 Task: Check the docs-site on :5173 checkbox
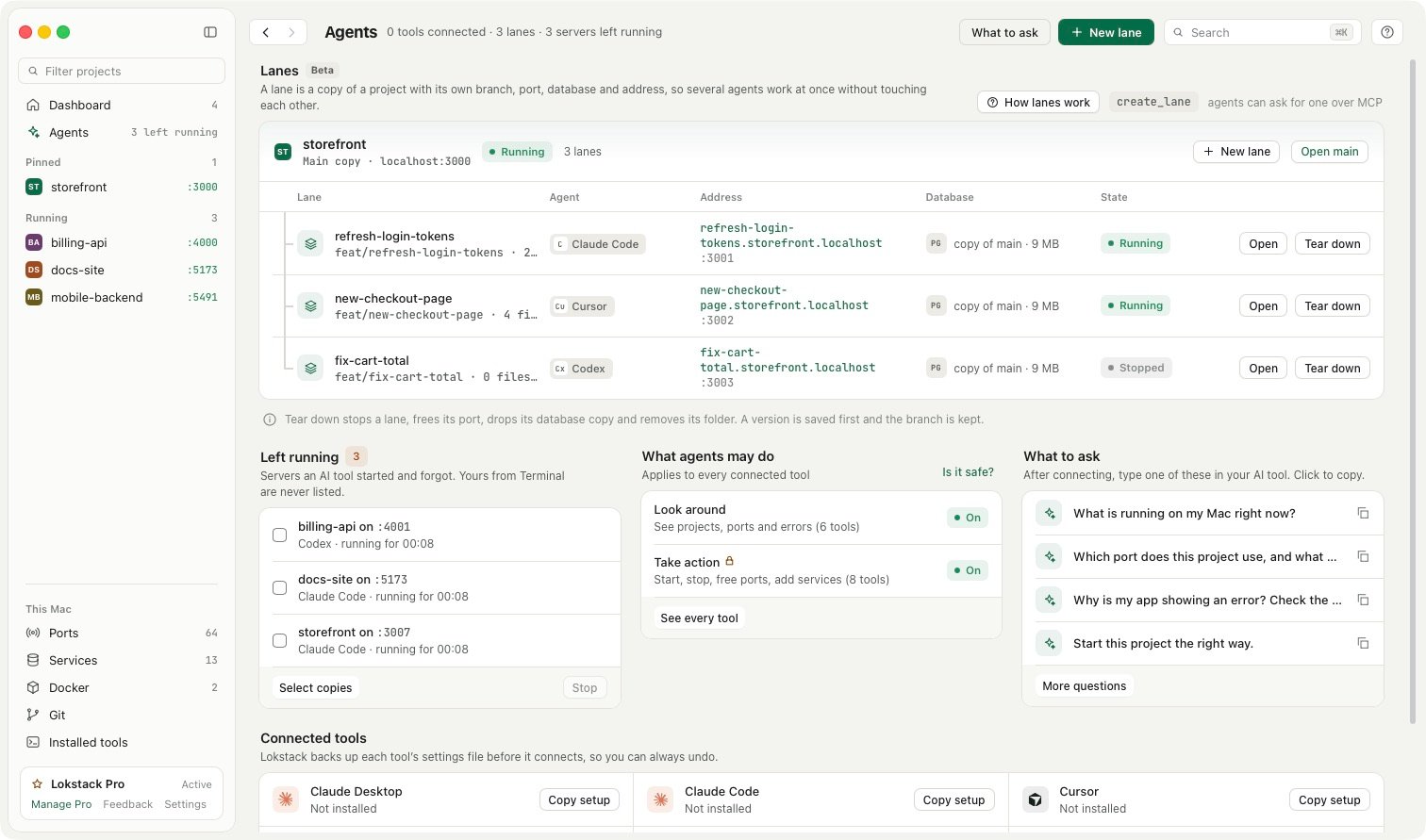click(279, 587)
